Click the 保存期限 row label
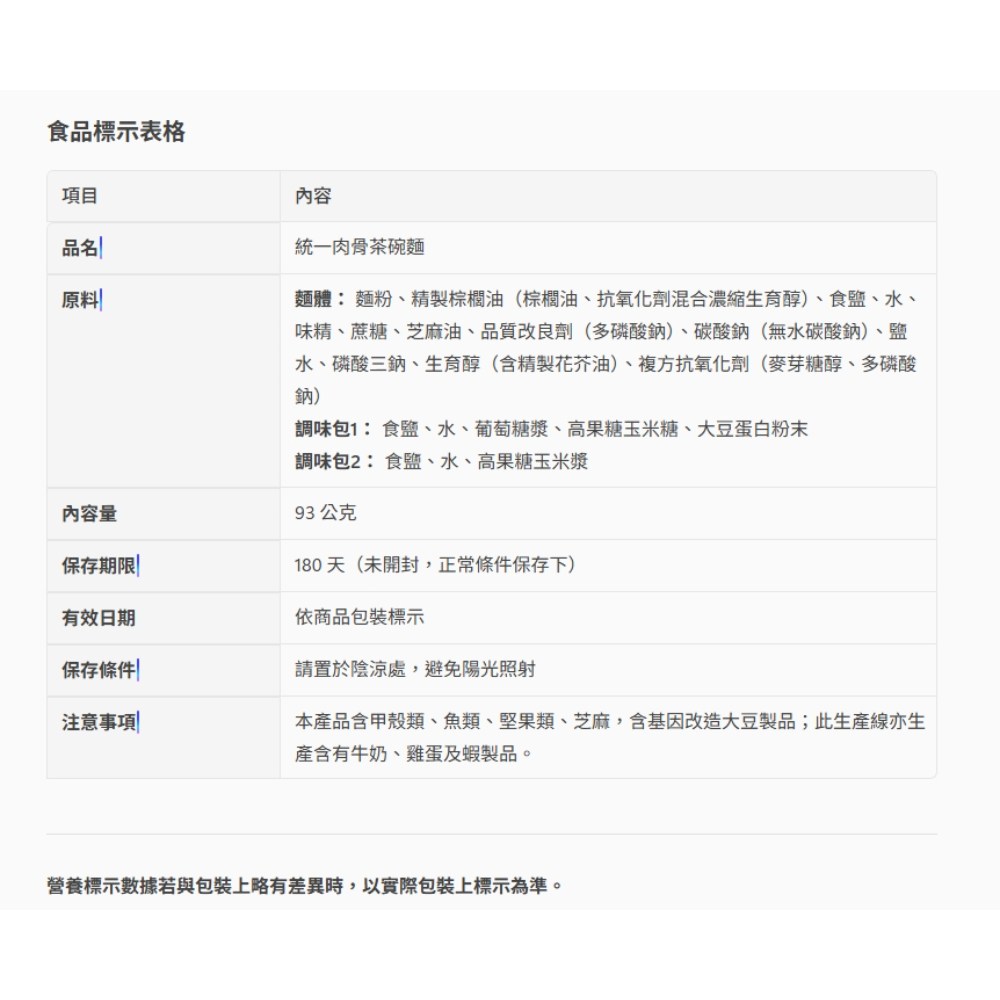This screenshot has height=1000, width=1000. point(98,565)
